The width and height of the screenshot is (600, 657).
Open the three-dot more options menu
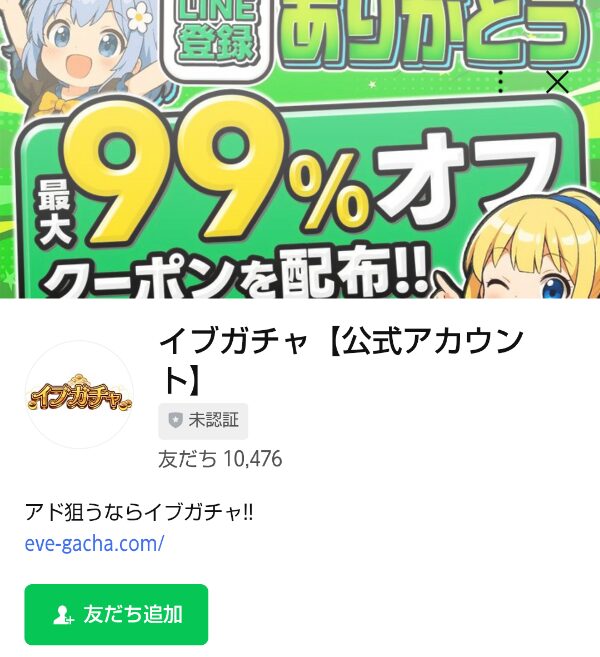point(500,82)
